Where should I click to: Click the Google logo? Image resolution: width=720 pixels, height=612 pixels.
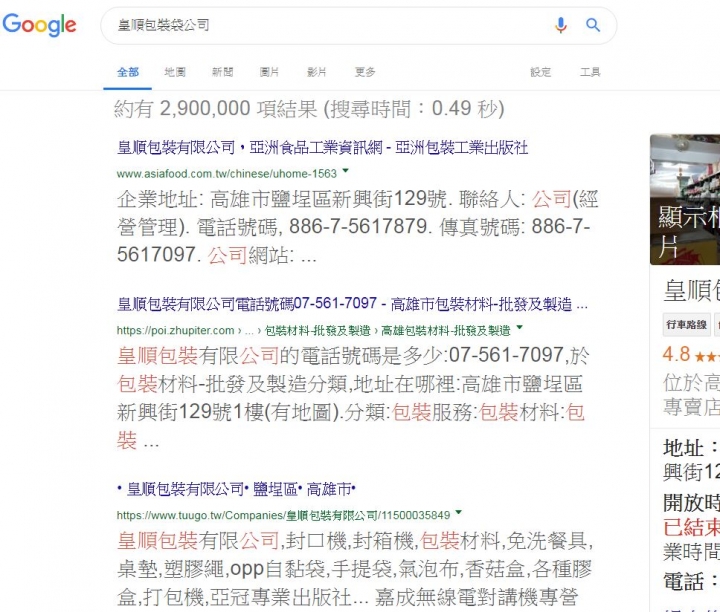[x=39, y=25]
